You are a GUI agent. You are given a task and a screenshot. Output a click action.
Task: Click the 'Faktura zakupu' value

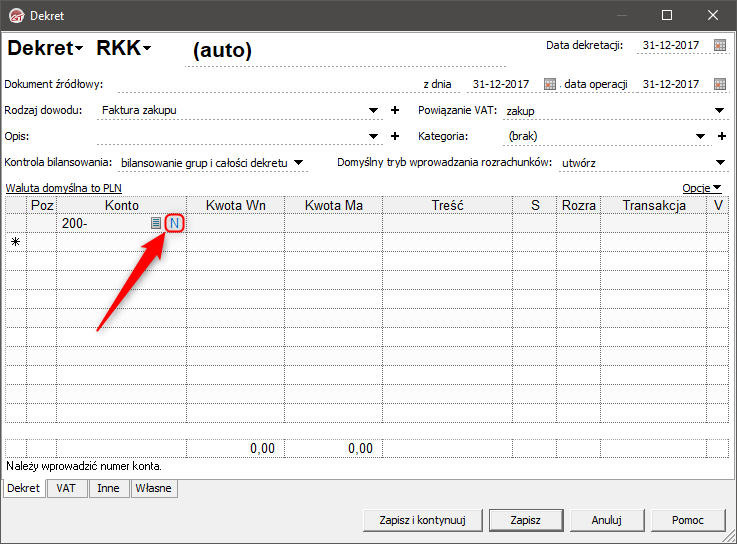[139, 110]
